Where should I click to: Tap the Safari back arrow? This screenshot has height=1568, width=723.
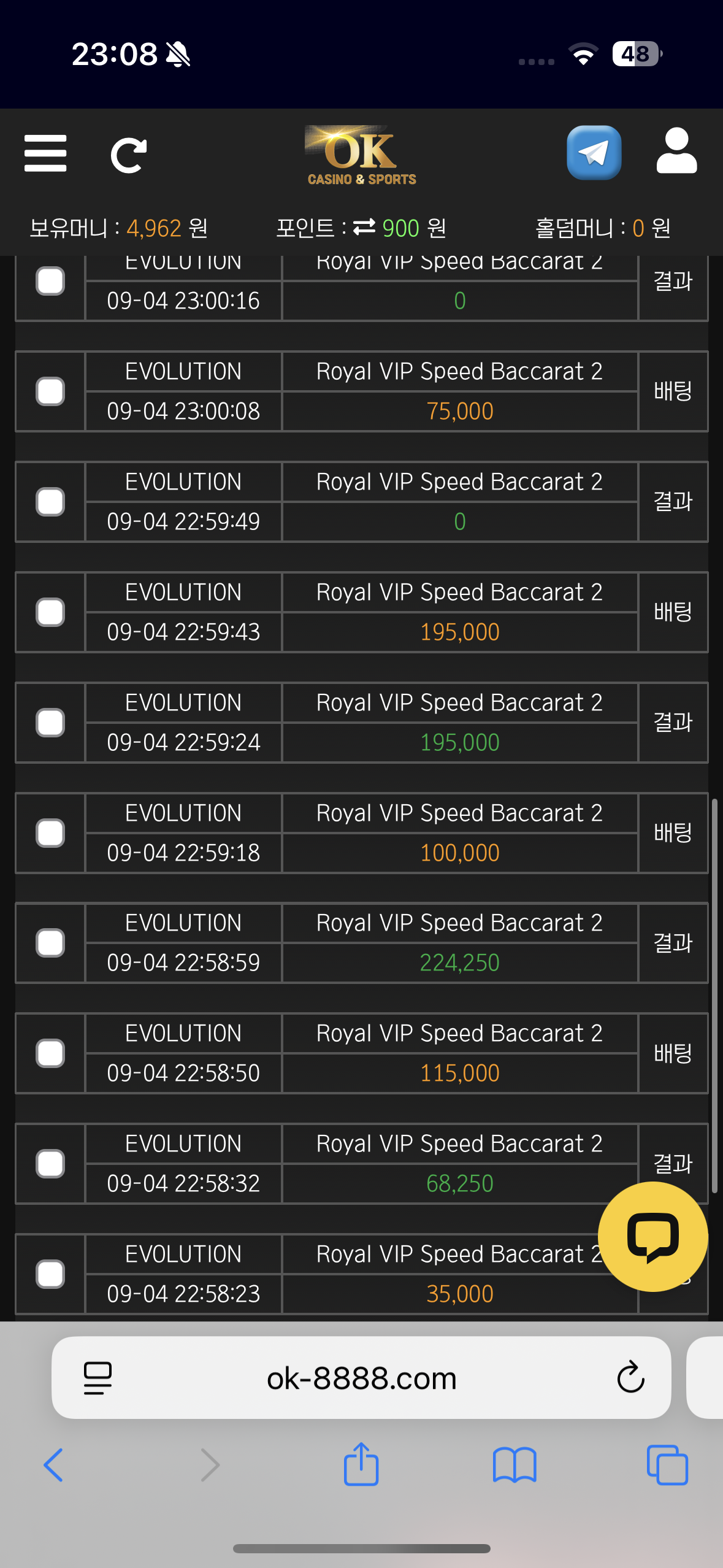point(53,1465)
